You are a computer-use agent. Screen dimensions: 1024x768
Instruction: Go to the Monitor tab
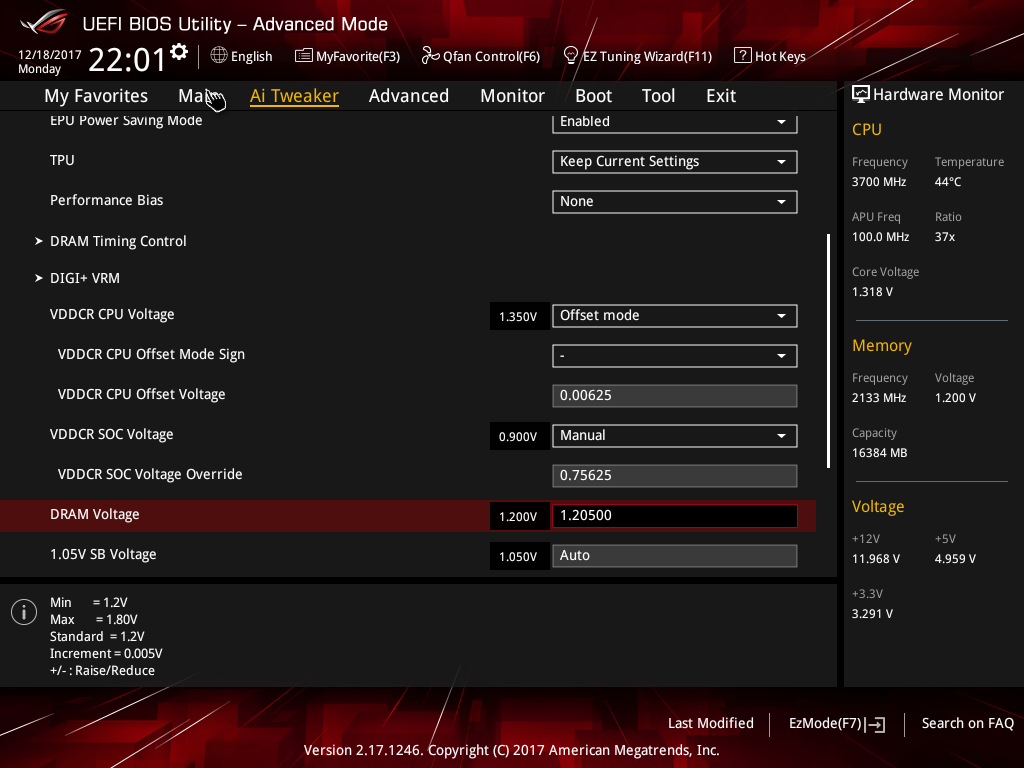pyautogui.click(x=512, y=96)
